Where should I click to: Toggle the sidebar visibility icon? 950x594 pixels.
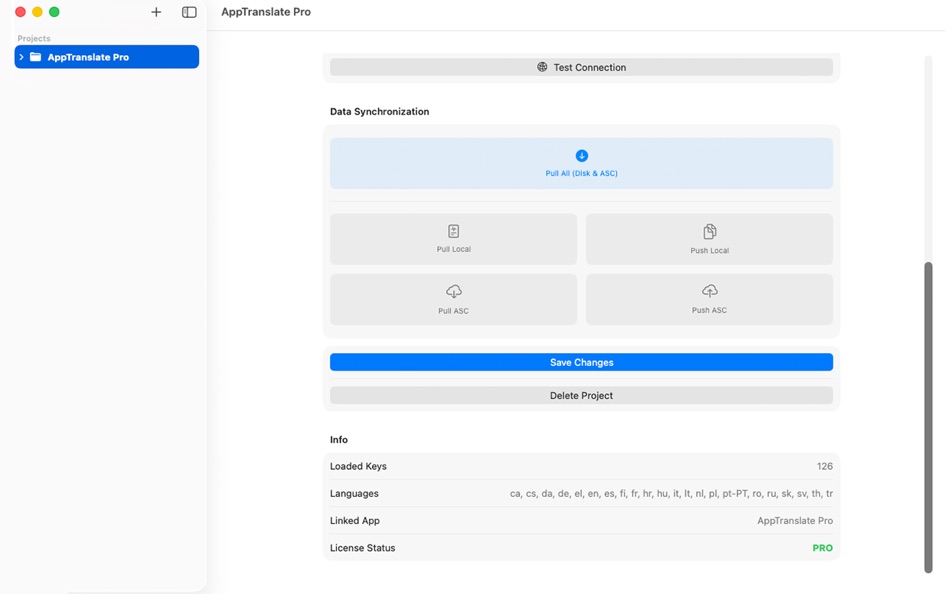[x=189, y=12]
